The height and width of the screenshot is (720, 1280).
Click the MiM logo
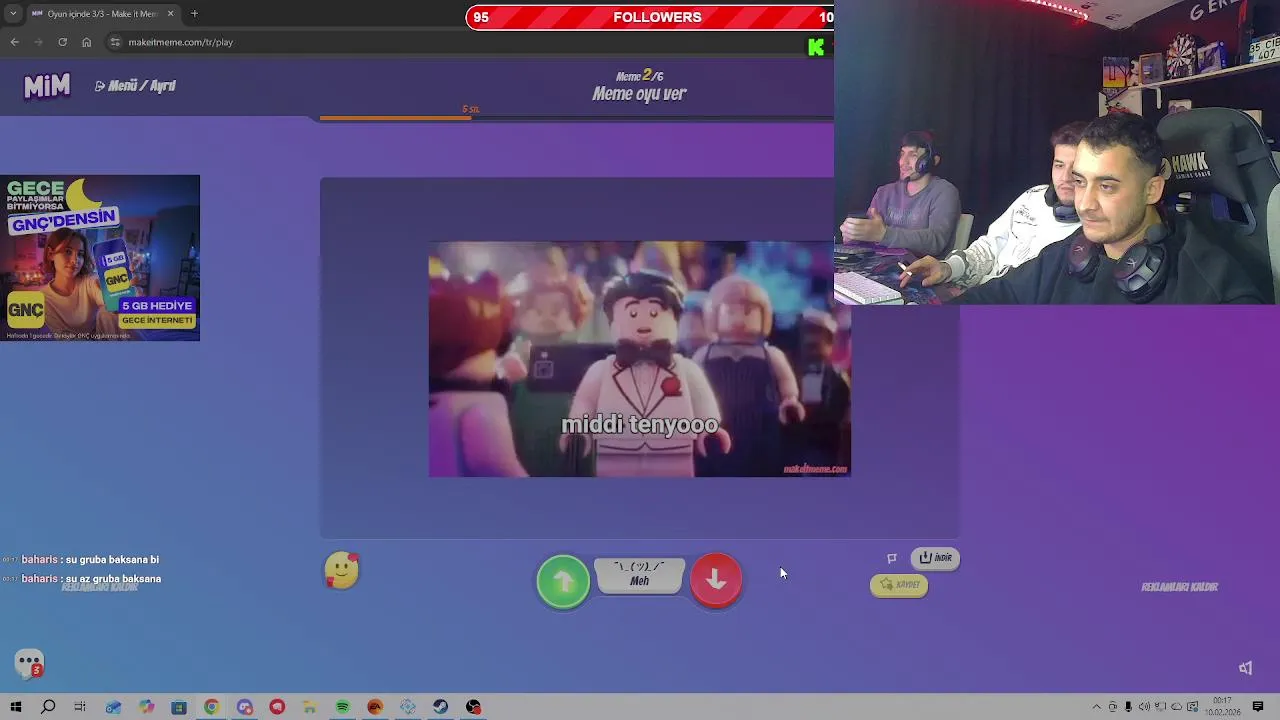click(47, 86)
